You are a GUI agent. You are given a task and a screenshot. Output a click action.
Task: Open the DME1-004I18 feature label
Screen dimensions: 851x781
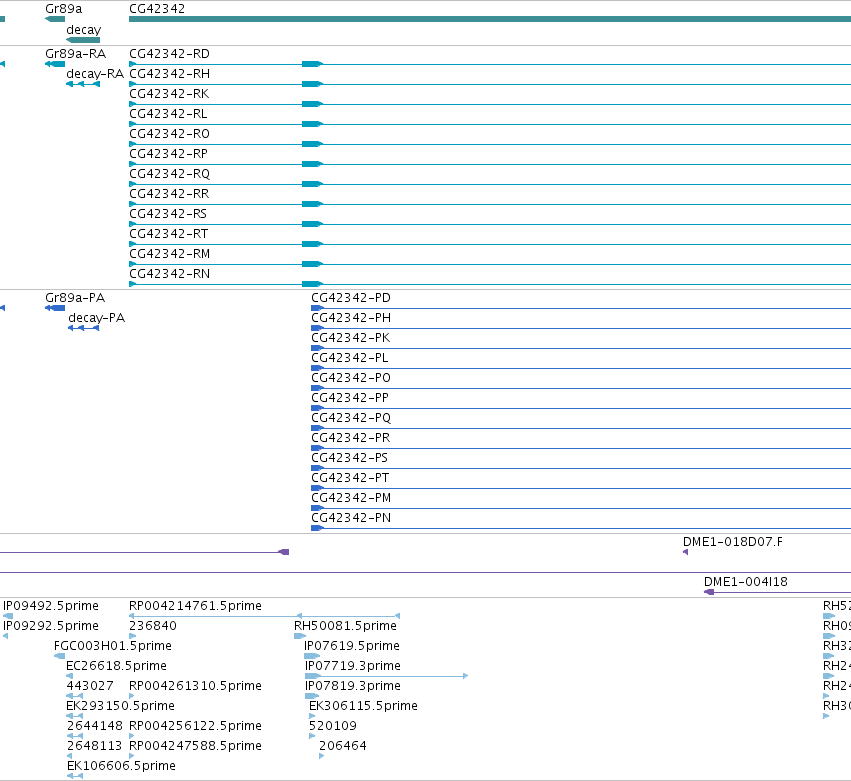point(746,582)
